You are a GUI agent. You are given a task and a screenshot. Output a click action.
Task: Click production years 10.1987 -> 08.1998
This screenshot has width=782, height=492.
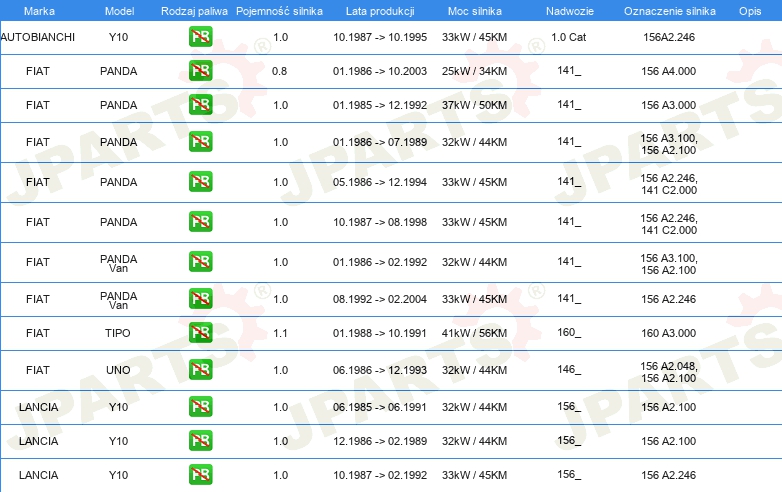(380, 222)
